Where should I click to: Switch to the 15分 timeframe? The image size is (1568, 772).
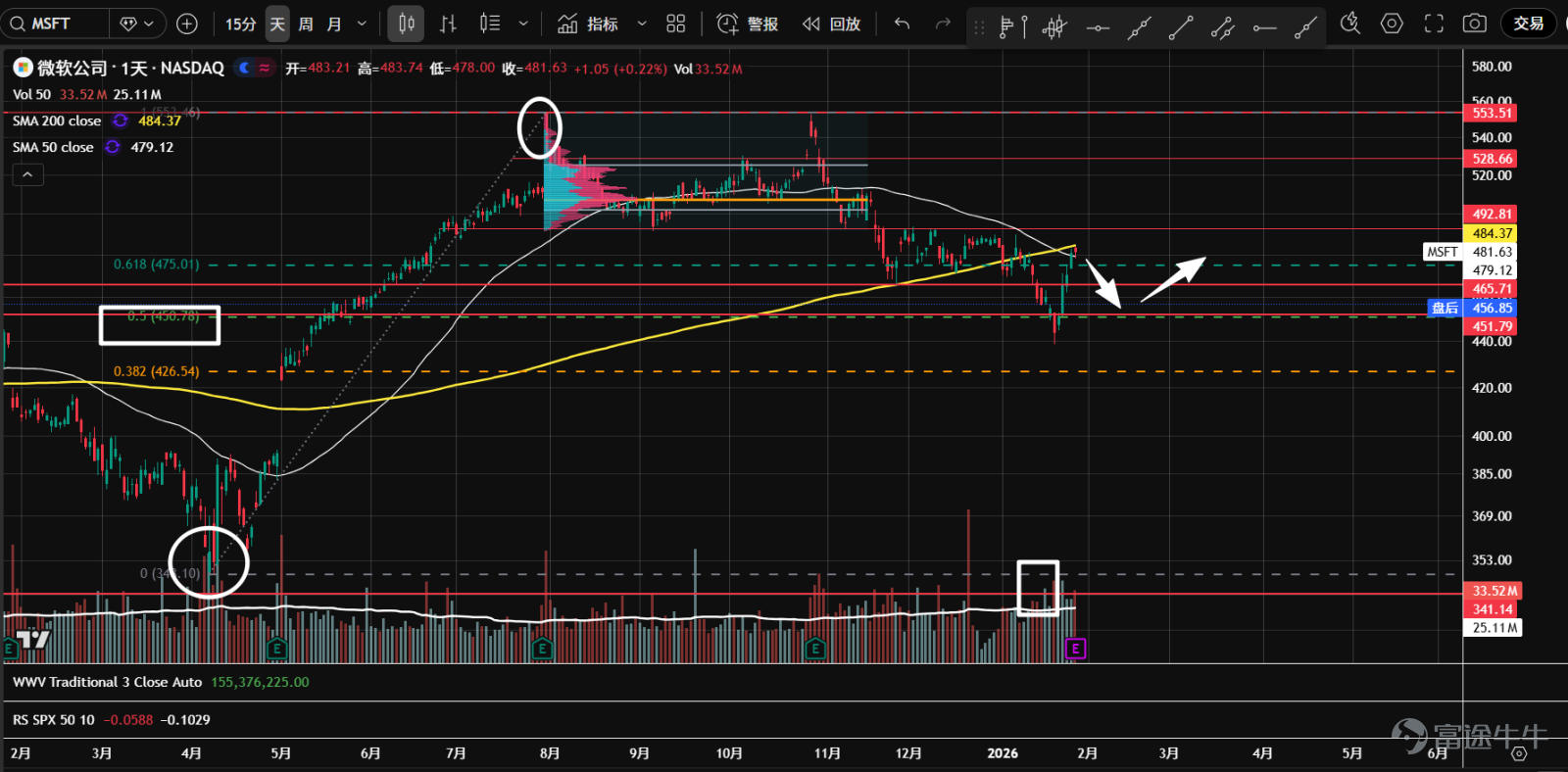(x=240, y=24)
